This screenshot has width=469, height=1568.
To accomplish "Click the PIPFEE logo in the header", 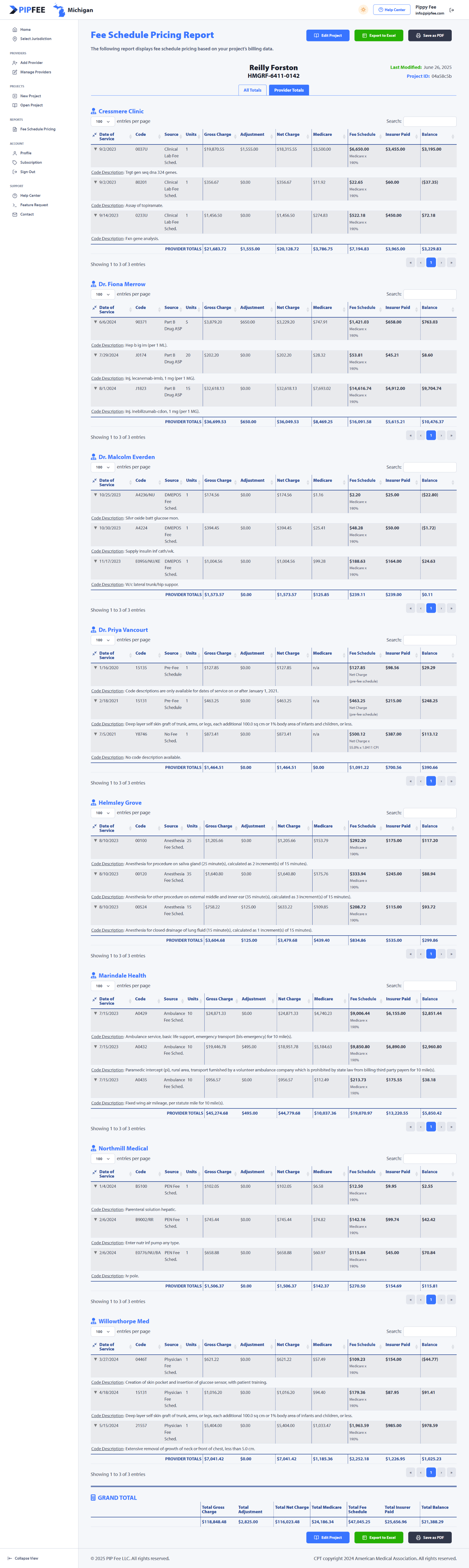I will [x=27, y=10].
